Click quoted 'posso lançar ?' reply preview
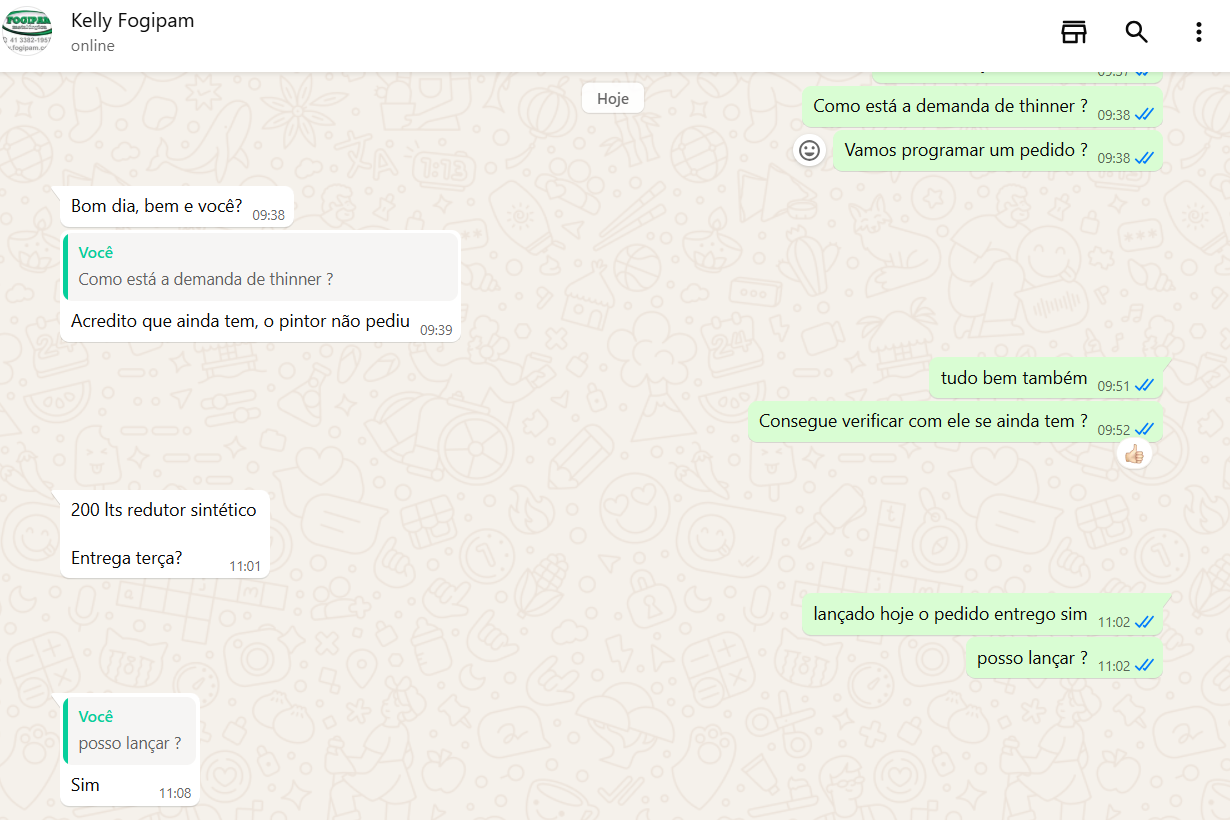This screenshot has height=820, width=1230. (130, 731)
